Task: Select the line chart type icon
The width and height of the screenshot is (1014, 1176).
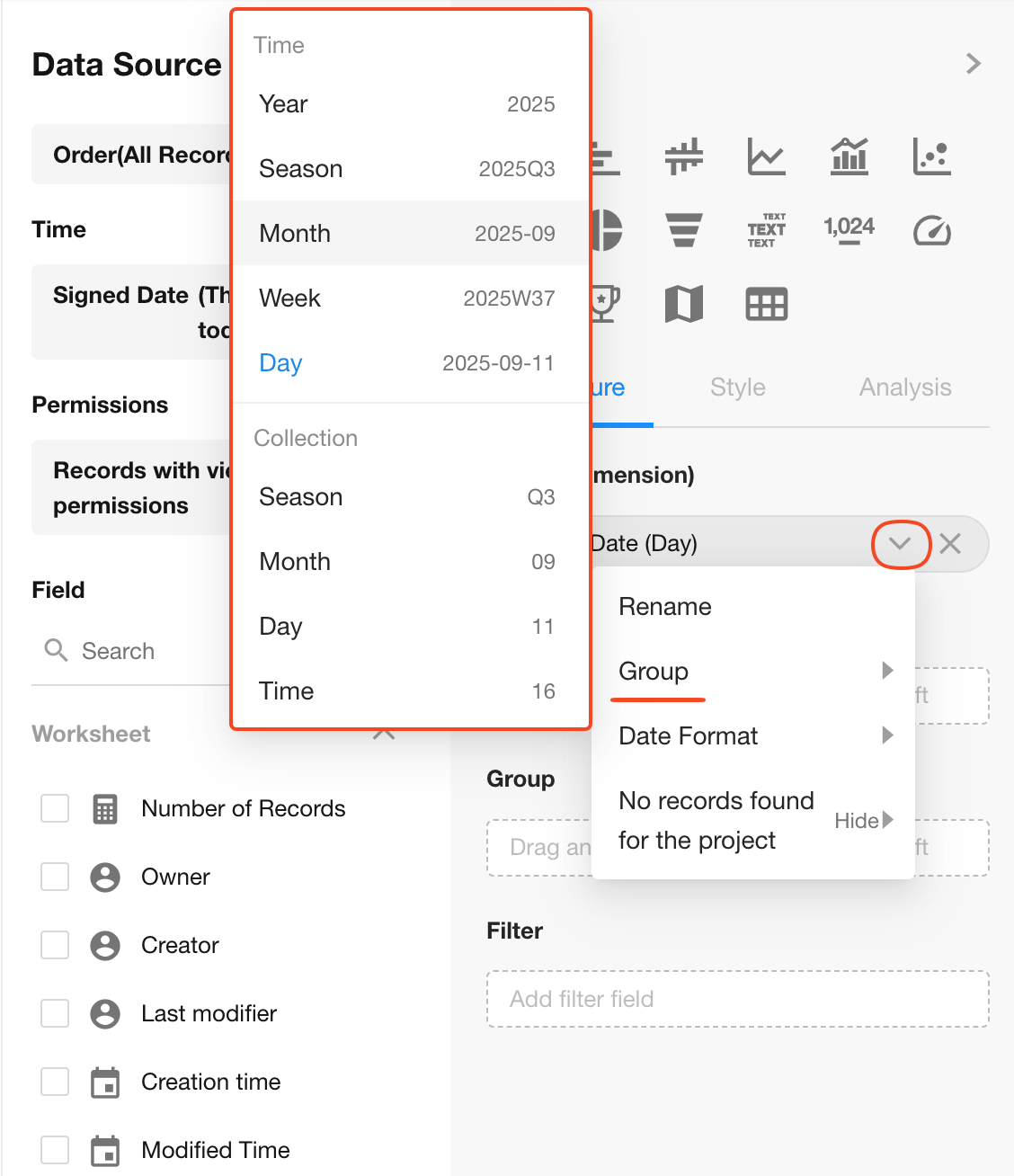Action: [766, 157]
